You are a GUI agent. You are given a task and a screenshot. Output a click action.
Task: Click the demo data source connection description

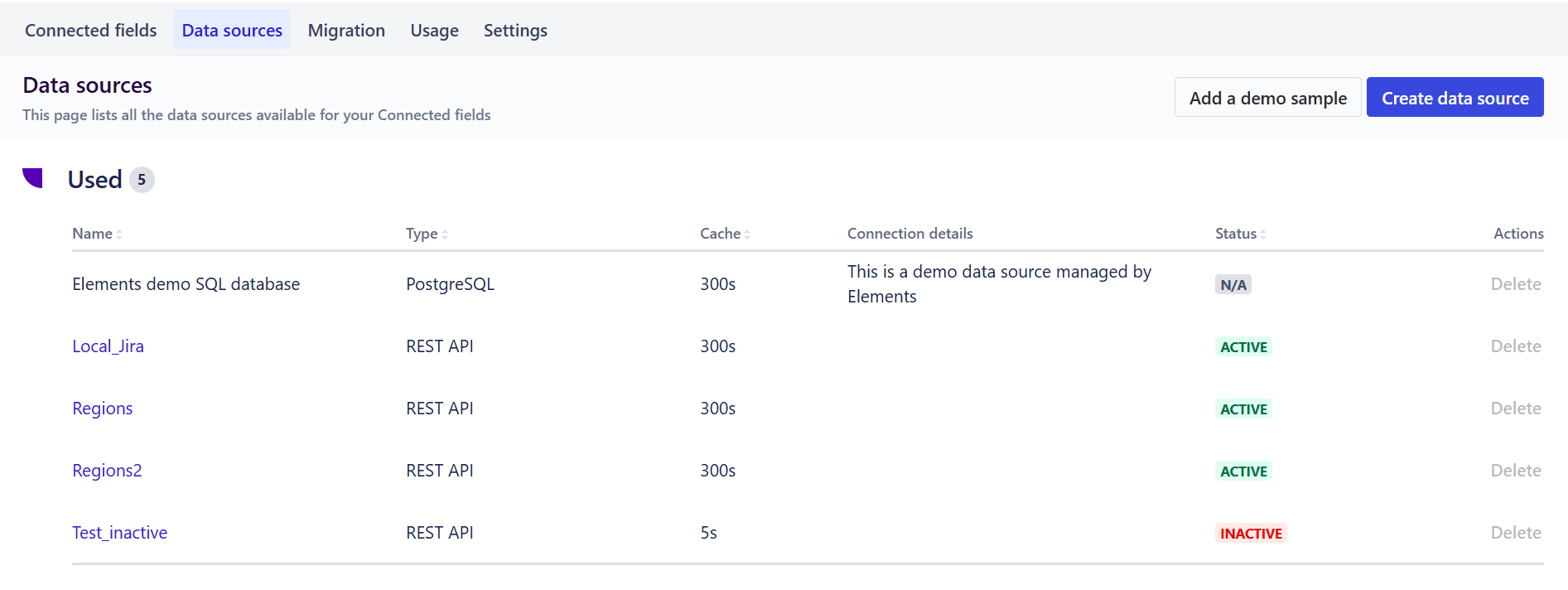[999, 284]
